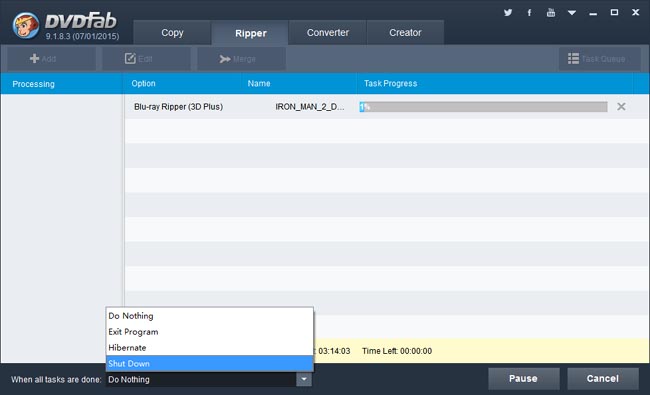
Task: Click the DVDFab monkey logo
Action: pos(26,25)
